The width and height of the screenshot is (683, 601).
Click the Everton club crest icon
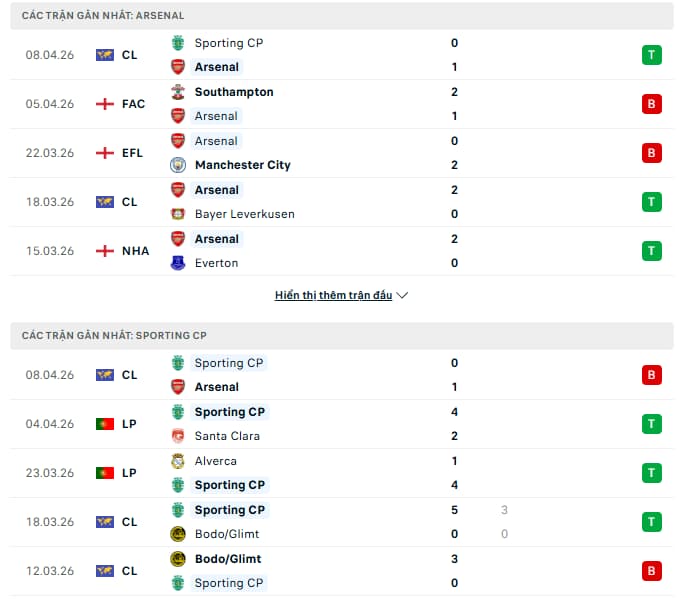178,263
